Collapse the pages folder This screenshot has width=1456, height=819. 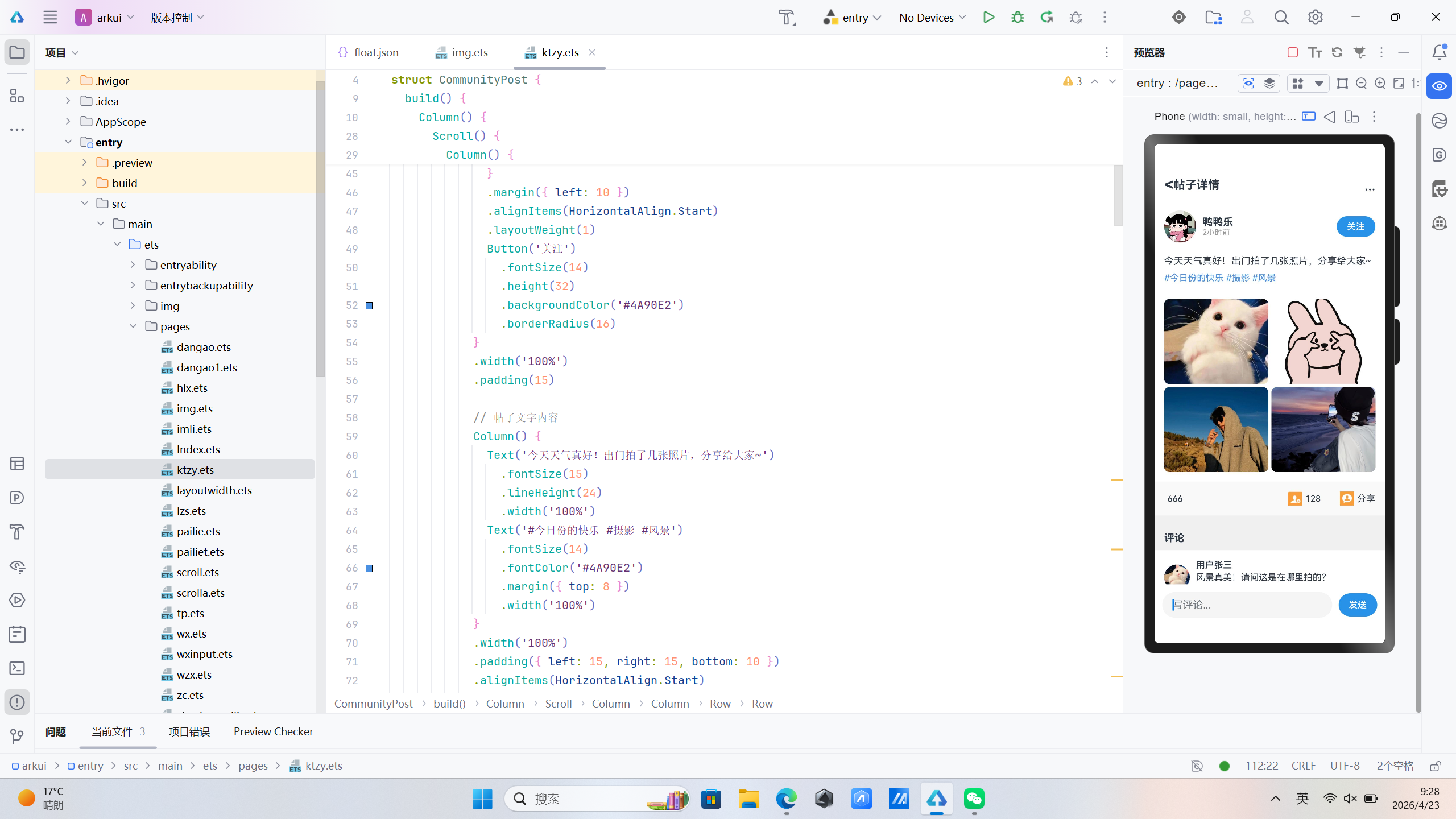point(133,326)
